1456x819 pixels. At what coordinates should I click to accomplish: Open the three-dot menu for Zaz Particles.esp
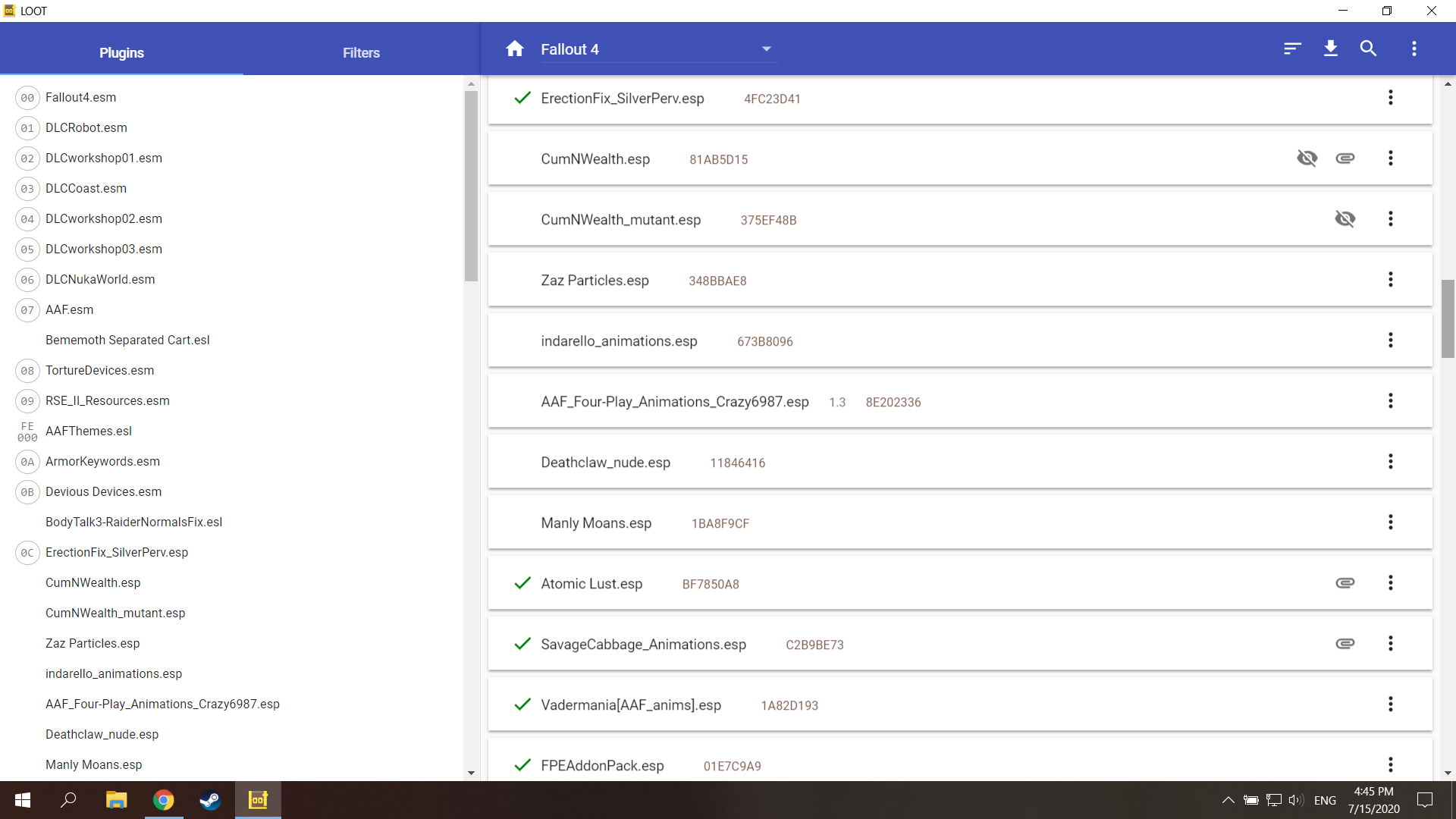1391,279
